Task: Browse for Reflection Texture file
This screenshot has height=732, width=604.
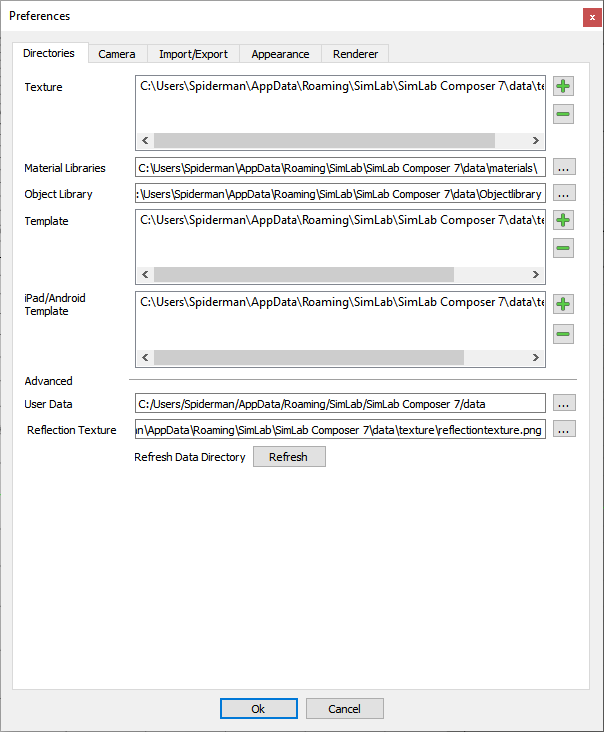Action: click(x=564, y=430)
